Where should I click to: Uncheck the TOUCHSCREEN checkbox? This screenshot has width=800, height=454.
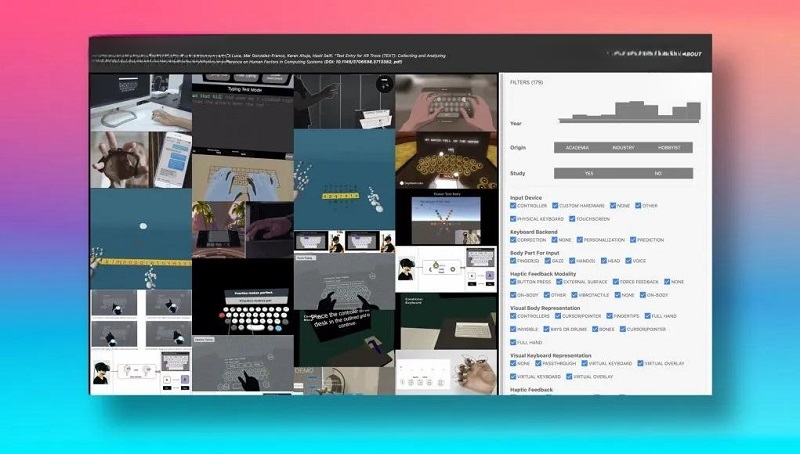tap(572, 219)
